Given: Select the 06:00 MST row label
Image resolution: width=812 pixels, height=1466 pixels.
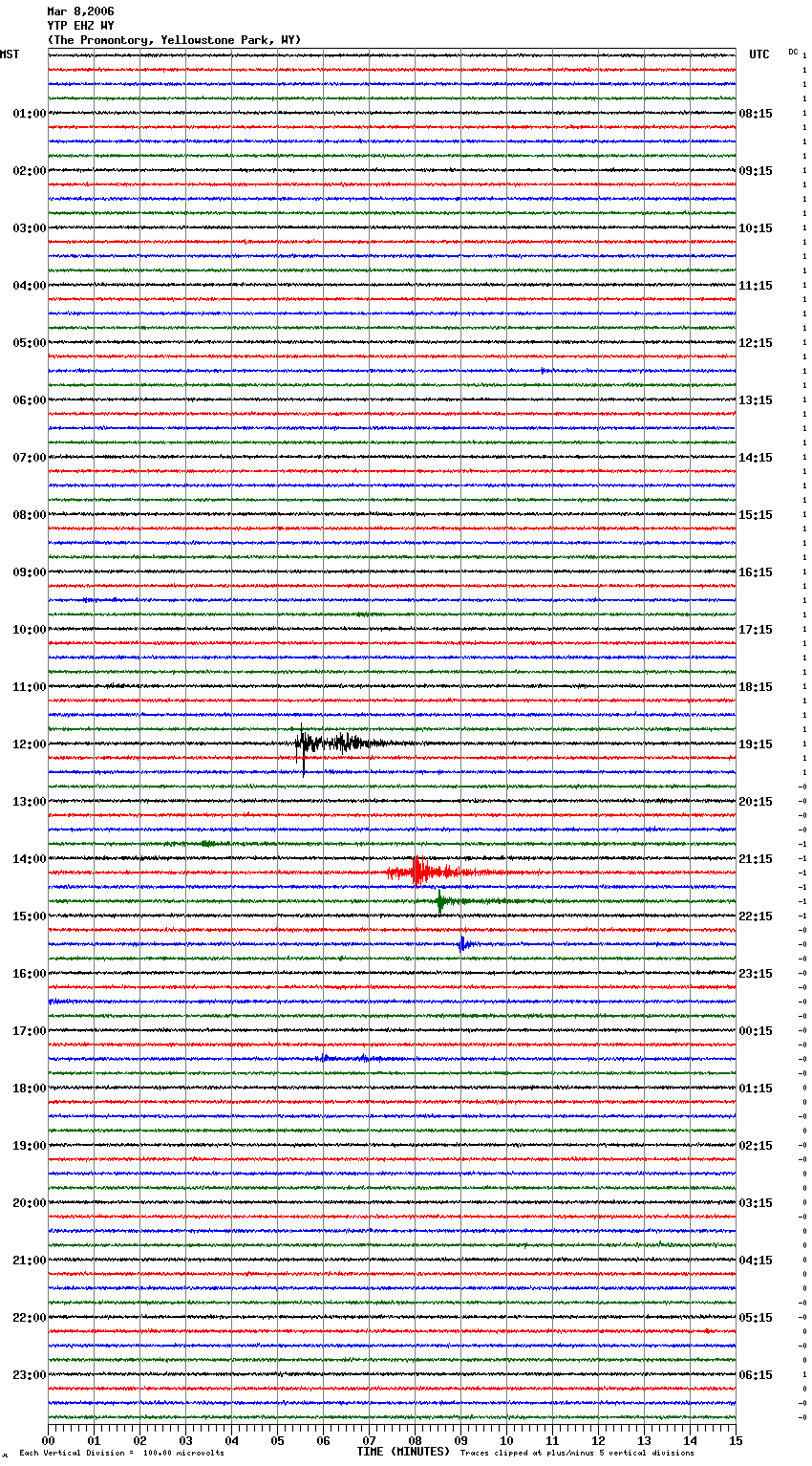Looking at the screenshot, I should (30, 400).
